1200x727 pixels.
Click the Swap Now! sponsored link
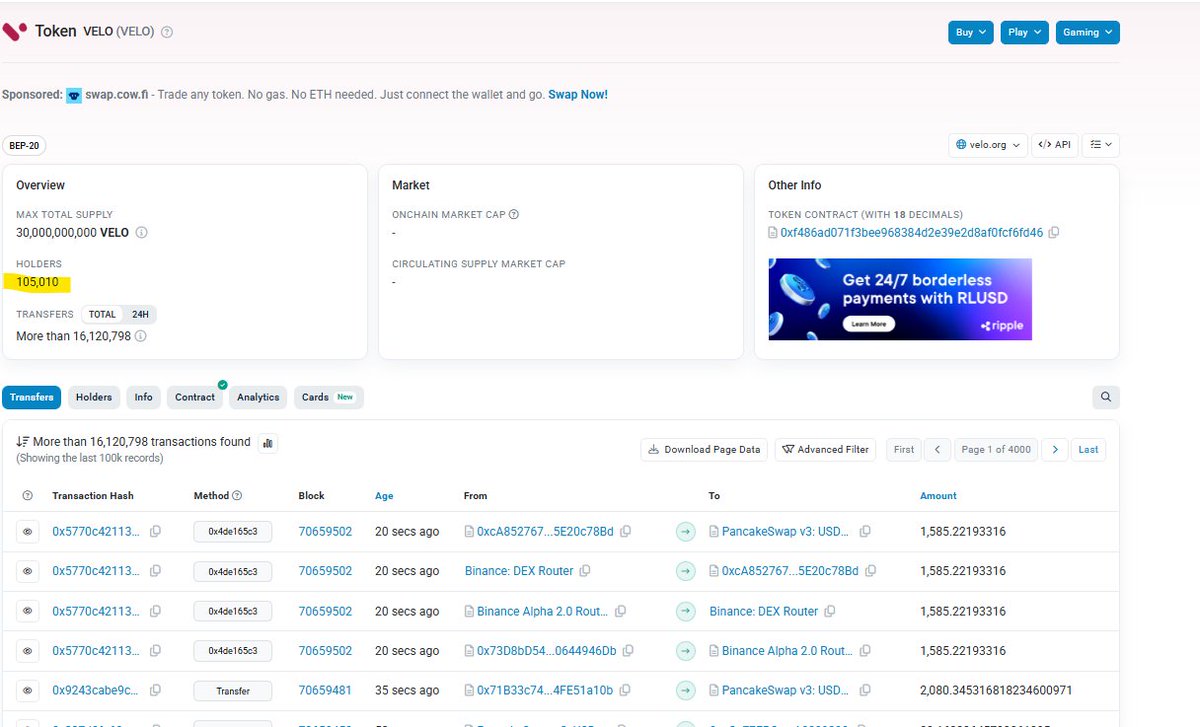click(578, 95)
